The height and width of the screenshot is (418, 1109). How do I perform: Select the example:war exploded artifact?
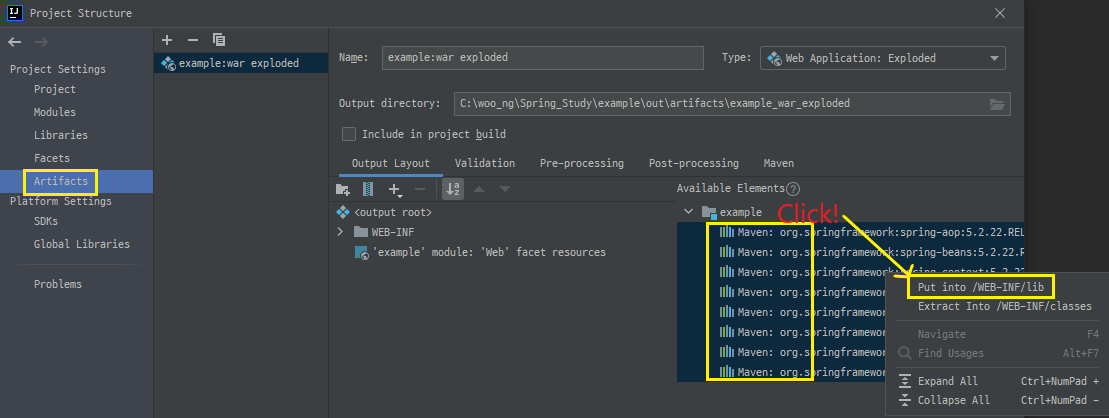pyautogui.click(x=240, y=63)
